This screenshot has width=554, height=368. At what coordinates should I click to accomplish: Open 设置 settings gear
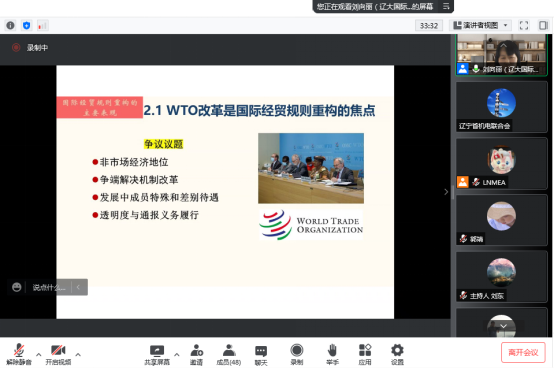pos(397,355)
